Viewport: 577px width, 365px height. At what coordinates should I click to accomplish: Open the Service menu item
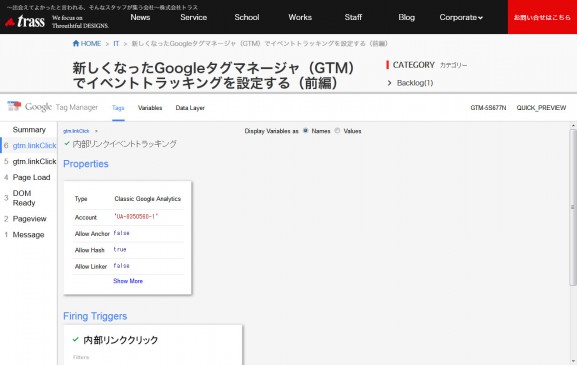(x=194, y=17)
